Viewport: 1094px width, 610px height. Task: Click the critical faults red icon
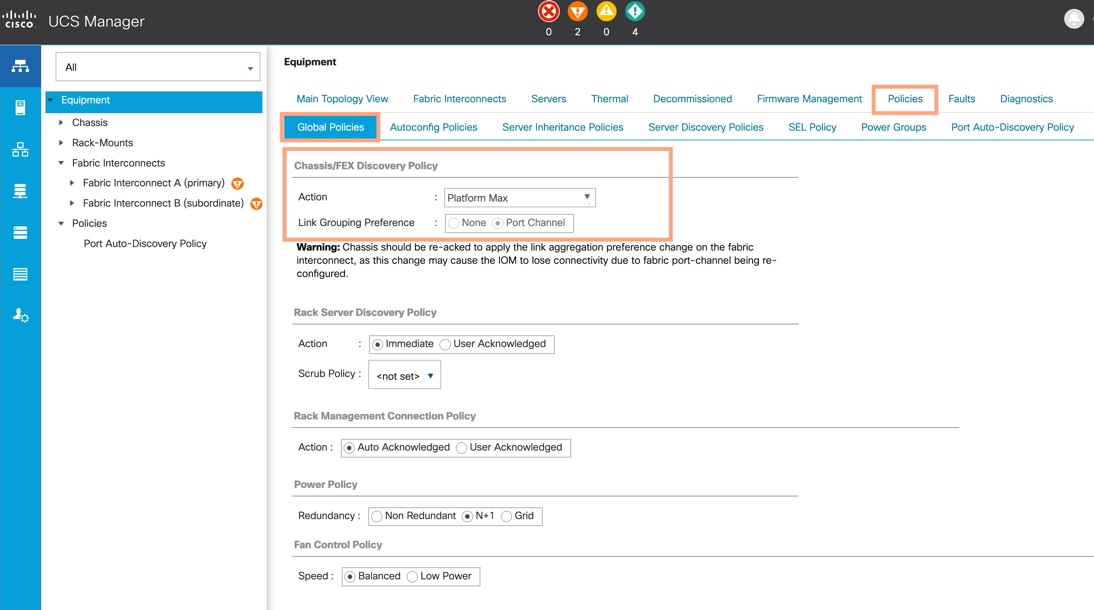pyautogui.click(x=548, y=11)
